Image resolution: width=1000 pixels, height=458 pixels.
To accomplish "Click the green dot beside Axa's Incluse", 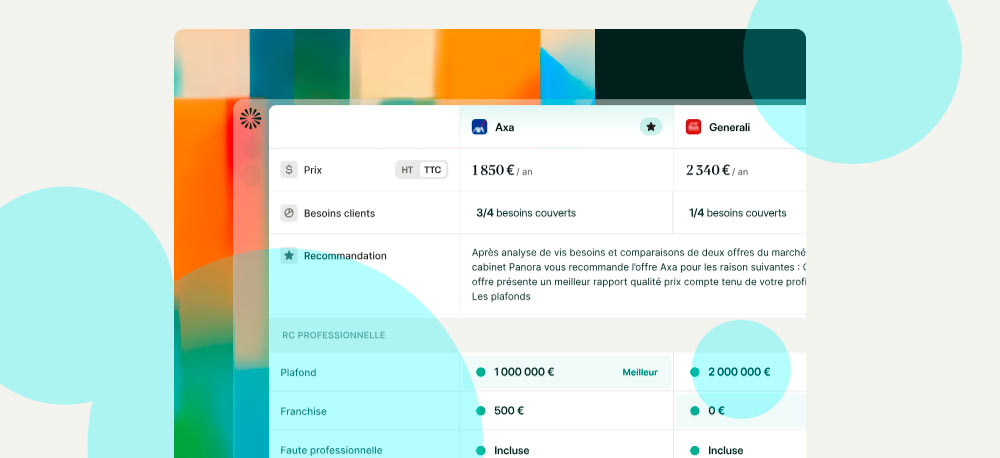I will [x=480, y=450].
